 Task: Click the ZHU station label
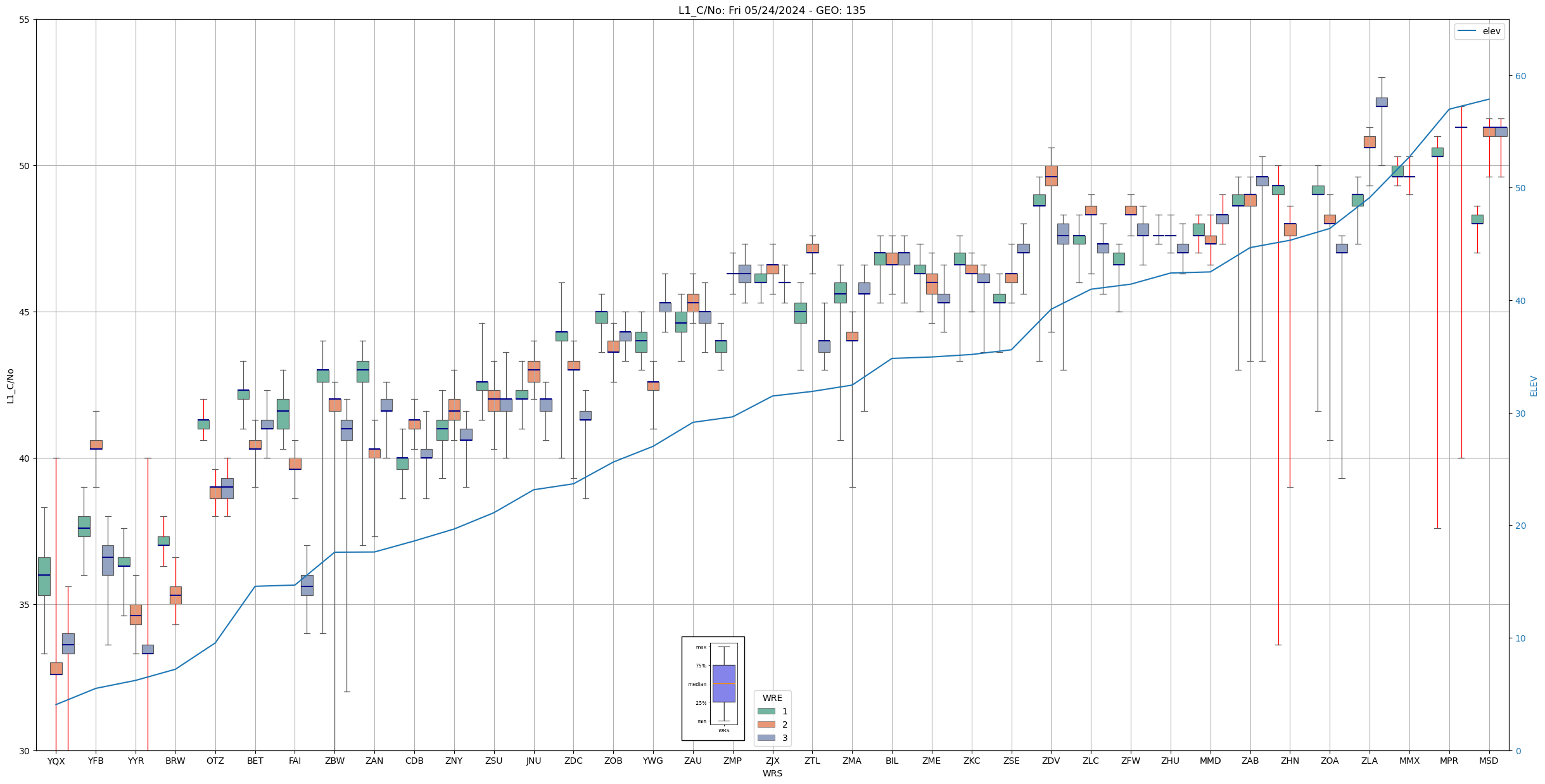click(x=1171, y=761)
